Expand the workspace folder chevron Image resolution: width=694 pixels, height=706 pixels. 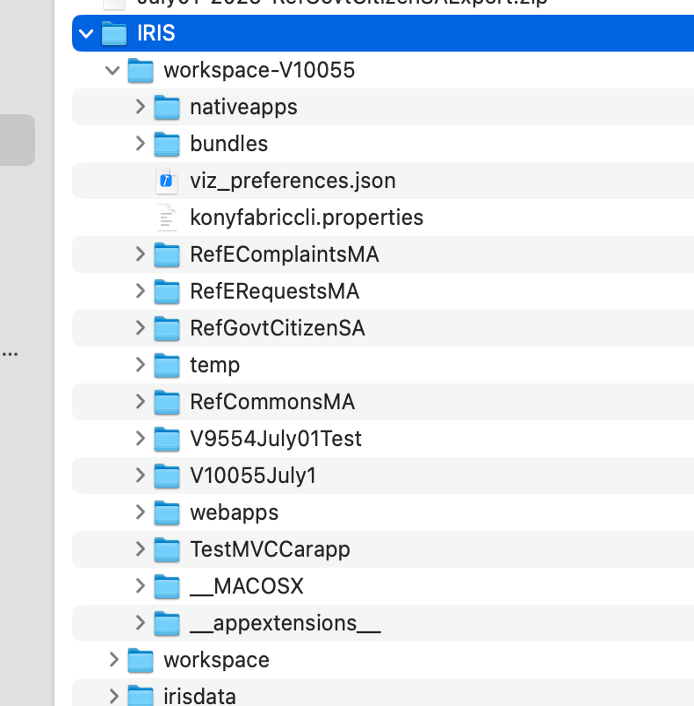tap(114, 660)
